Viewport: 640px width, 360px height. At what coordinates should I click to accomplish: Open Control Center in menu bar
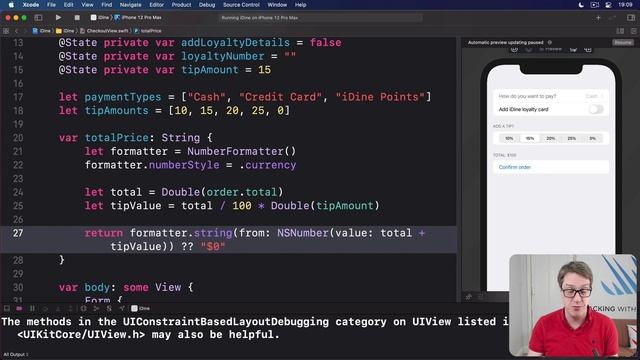click(608, 5)
